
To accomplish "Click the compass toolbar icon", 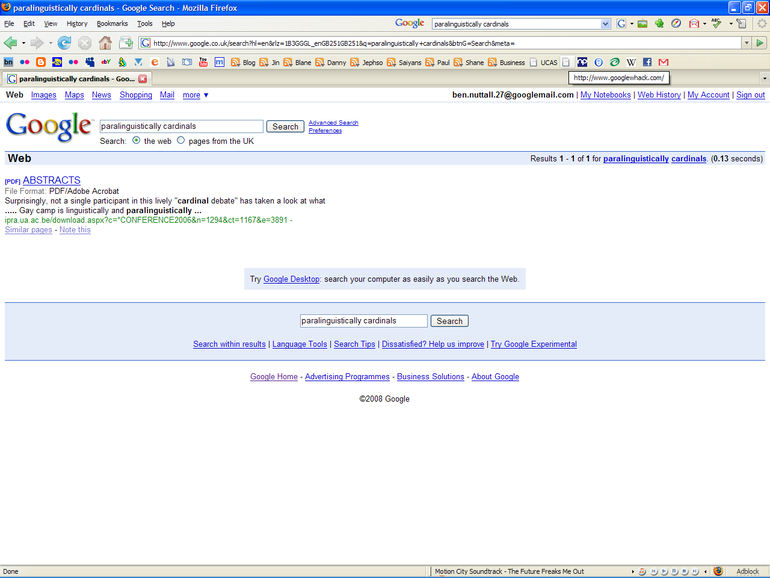I will pyautogui.click(x=676, y=24).
